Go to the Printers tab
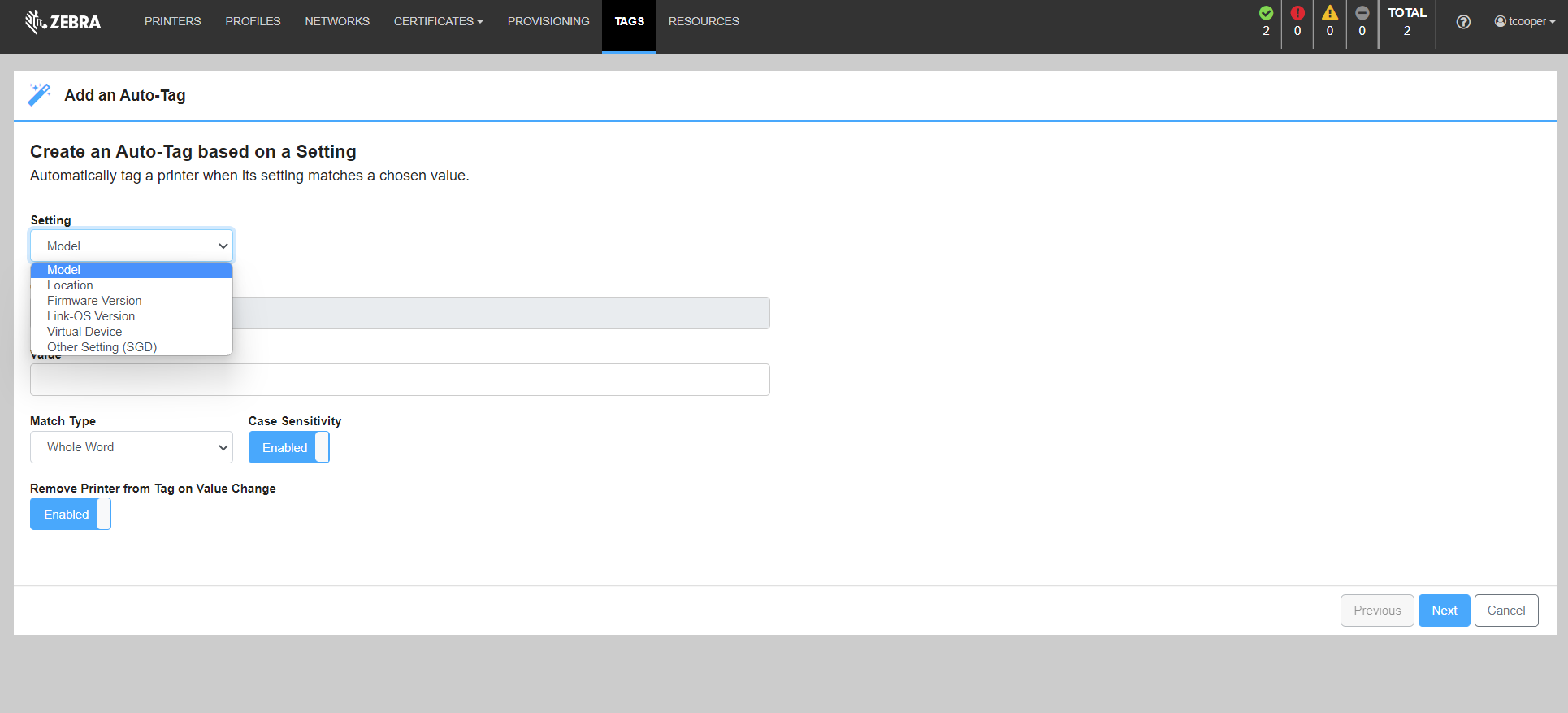This screenshot has width=1568, height=713. click(172, 21)
